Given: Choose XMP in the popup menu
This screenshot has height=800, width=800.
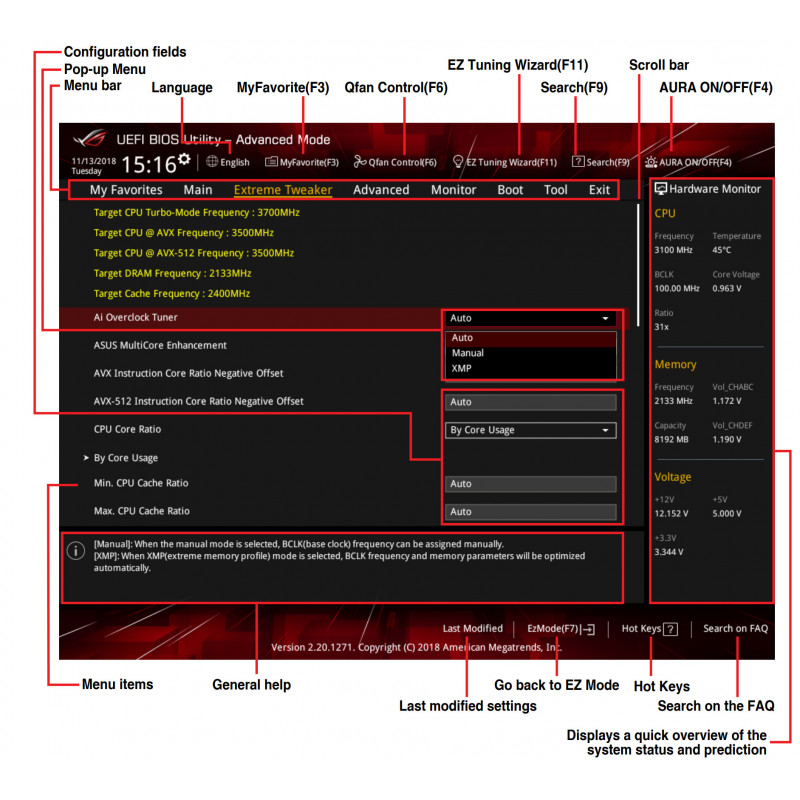Looking at the screenshot, I should [x=531, y=368].
